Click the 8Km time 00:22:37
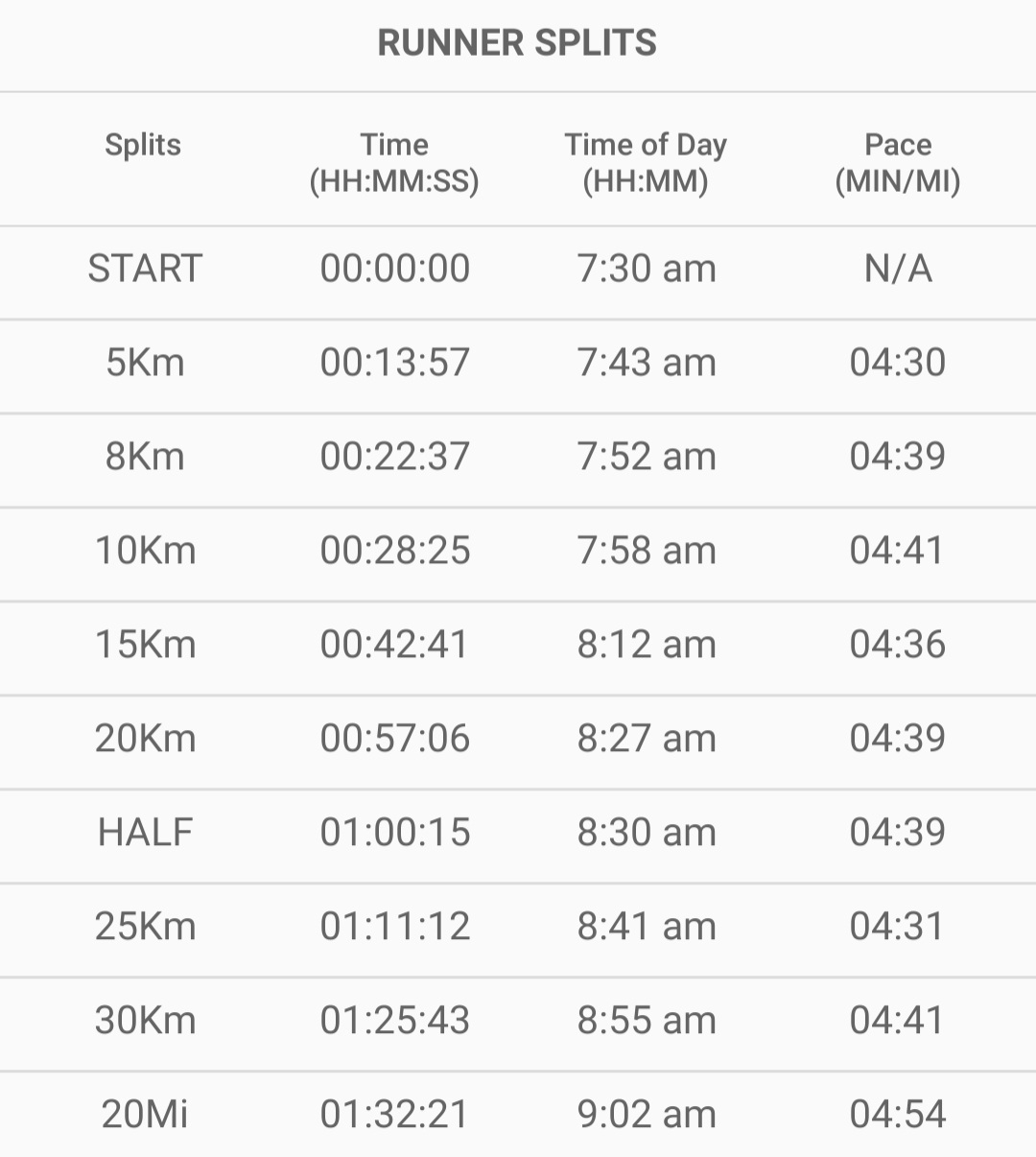 [x=395, y=457]
